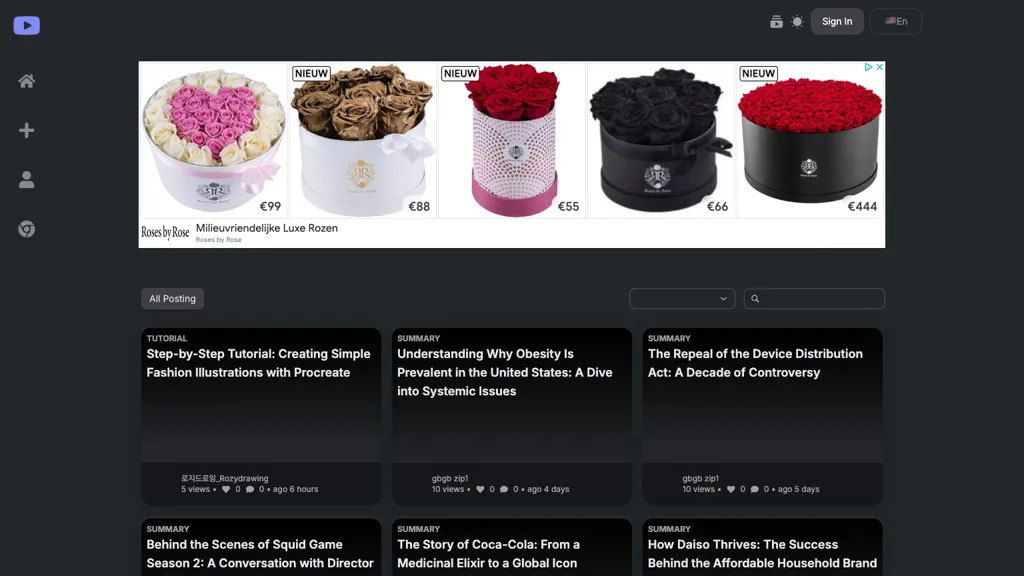This screenshot has height=576, width=1024.
Task: Click the Roses by Rose logo
Action: point(165,232)
